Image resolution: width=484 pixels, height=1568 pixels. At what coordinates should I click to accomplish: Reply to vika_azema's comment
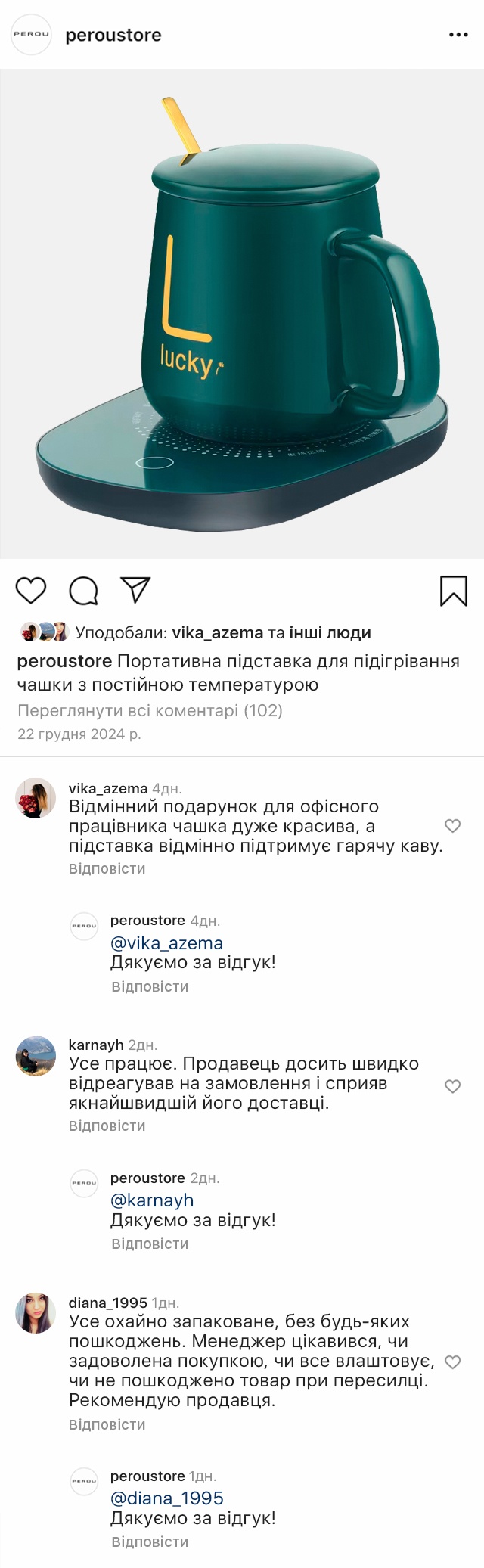point(107,868)
